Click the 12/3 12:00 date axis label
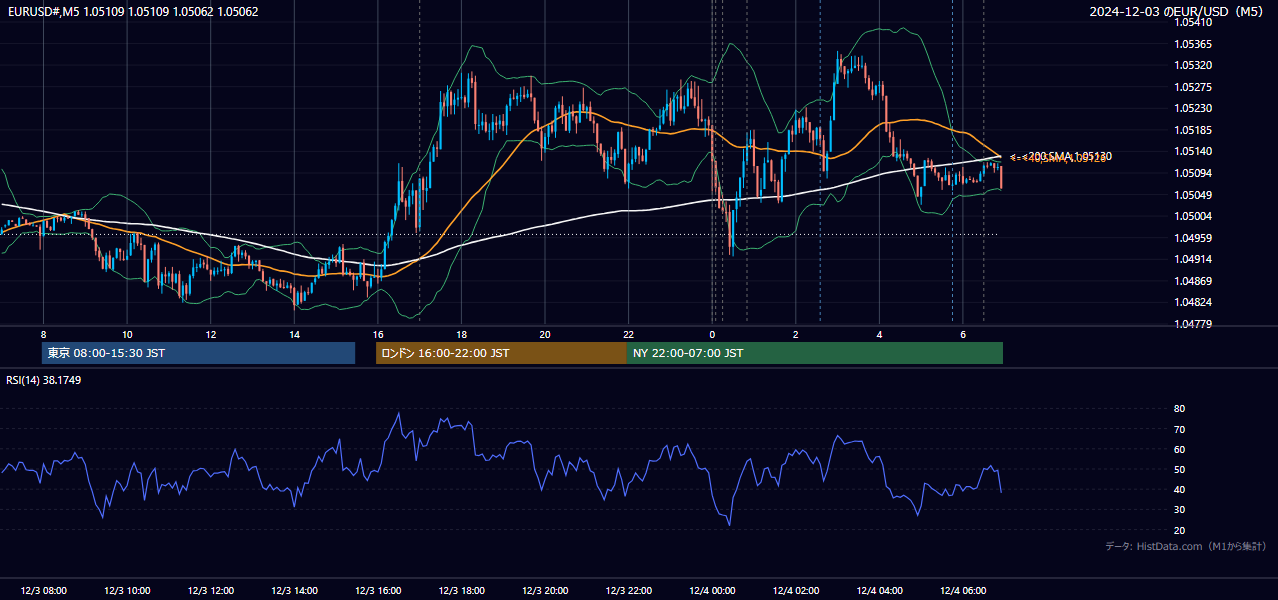The height and width of the screenshot is (600, 1278). (211, 591)
